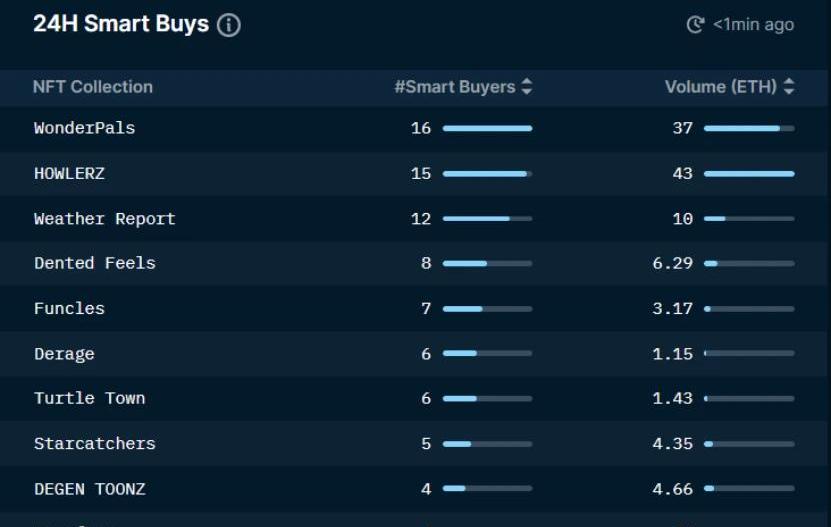Click HOWLERZ volume bar

tap(749, 174)
